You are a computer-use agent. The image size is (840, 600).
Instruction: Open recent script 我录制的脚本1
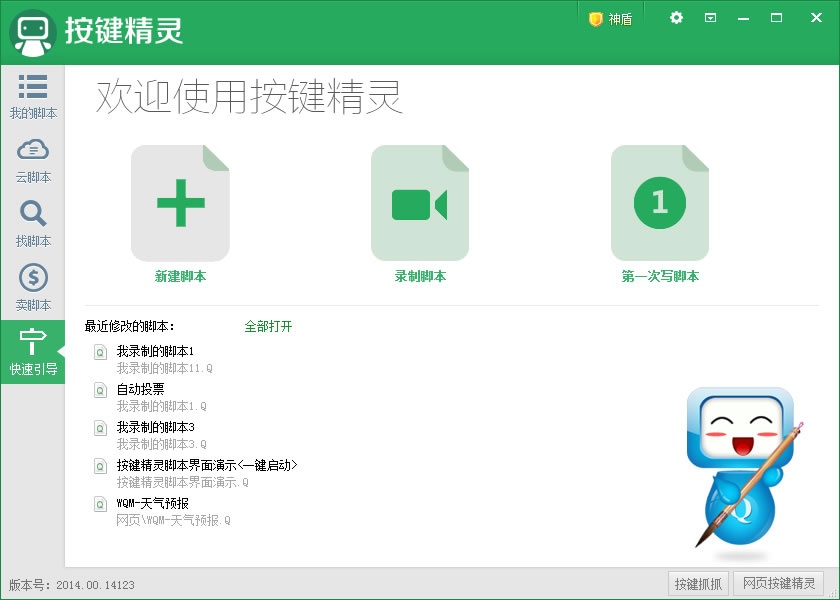pyautogui.click(x=155, y=352)
